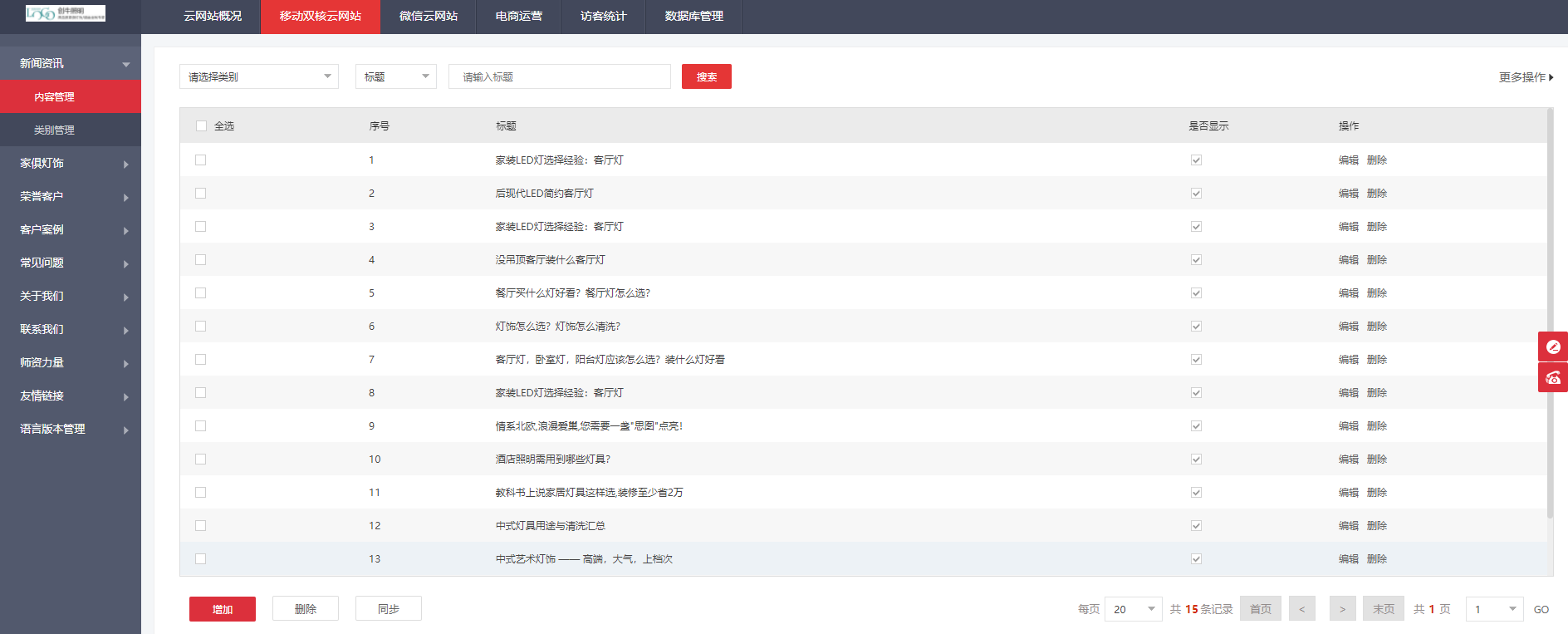Image resolution: width=1568 pixels, height=634 pixels.
Task: Select 内容管理 in sidebar
Action: pos(71,96)
